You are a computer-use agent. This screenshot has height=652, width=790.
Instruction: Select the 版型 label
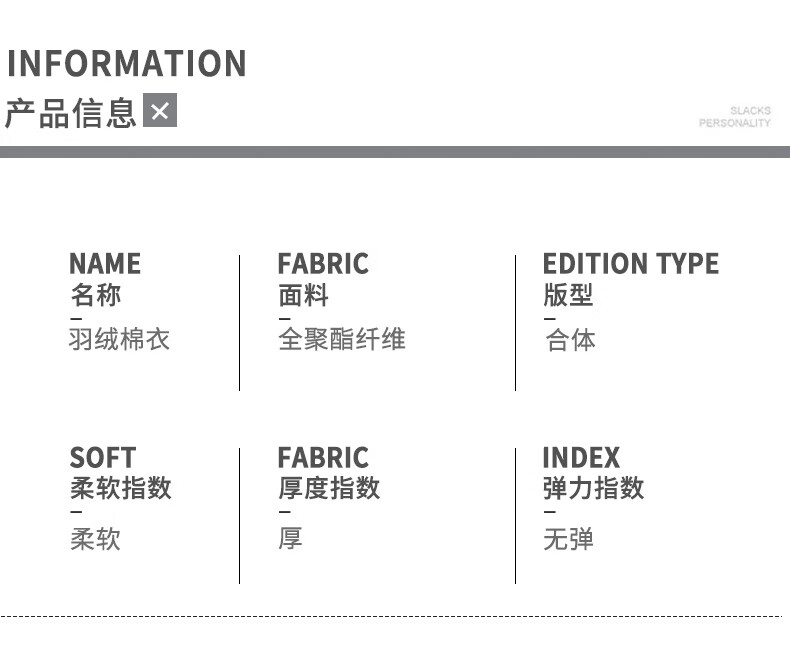click(x=568, y=295)
